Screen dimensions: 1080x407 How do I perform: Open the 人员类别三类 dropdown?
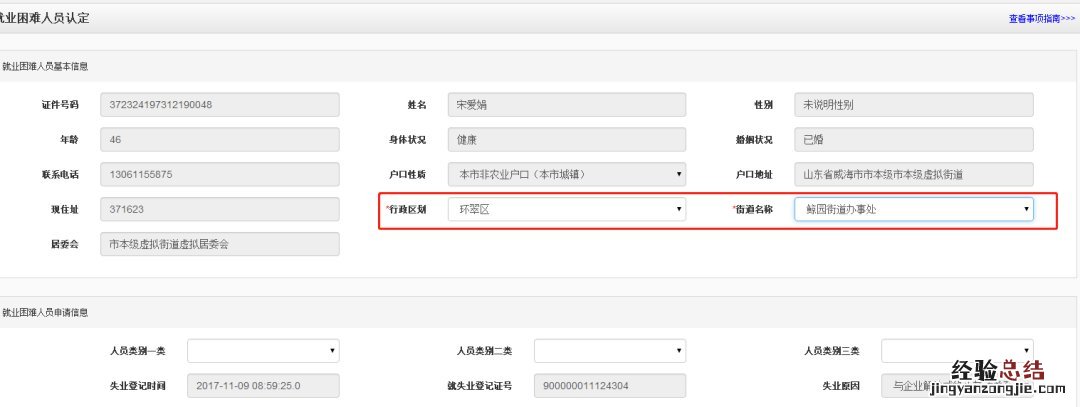pyautogui.click(x=957, y=351)
